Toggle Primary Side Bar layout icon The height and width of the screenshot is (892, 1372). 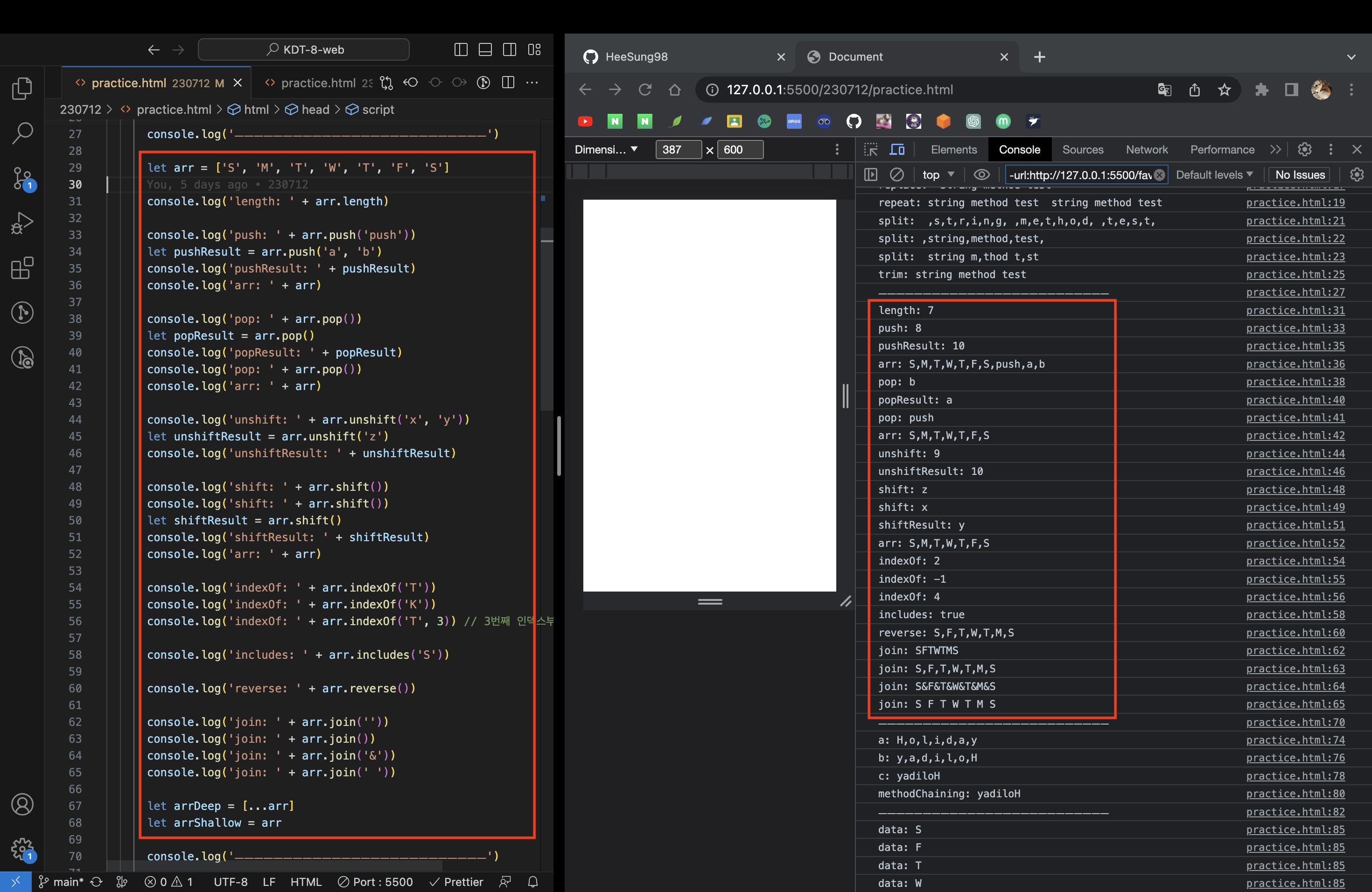[461, 49]
